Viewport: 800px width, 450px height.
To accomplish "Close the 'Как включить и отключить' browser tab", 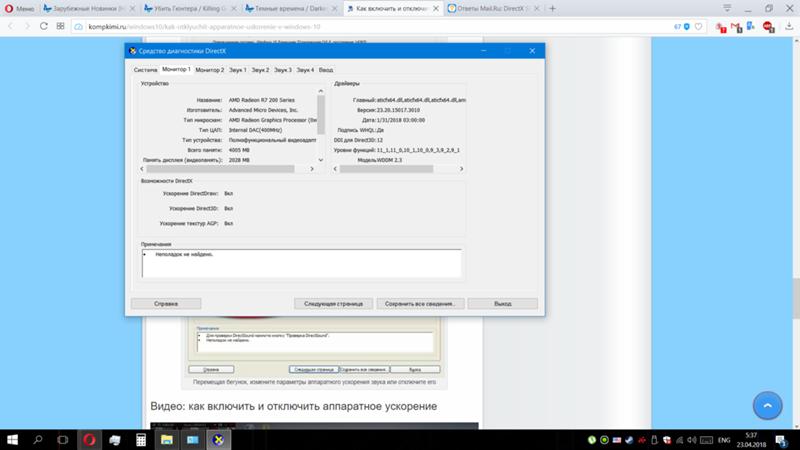I will (436, 9).
